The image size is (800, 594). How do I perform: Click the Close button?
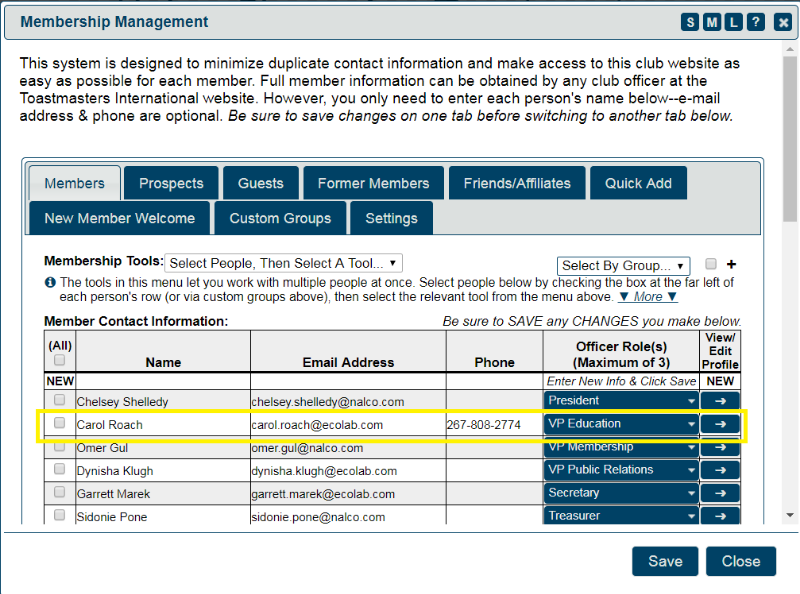pyautogui.click(x=741, y=561)
